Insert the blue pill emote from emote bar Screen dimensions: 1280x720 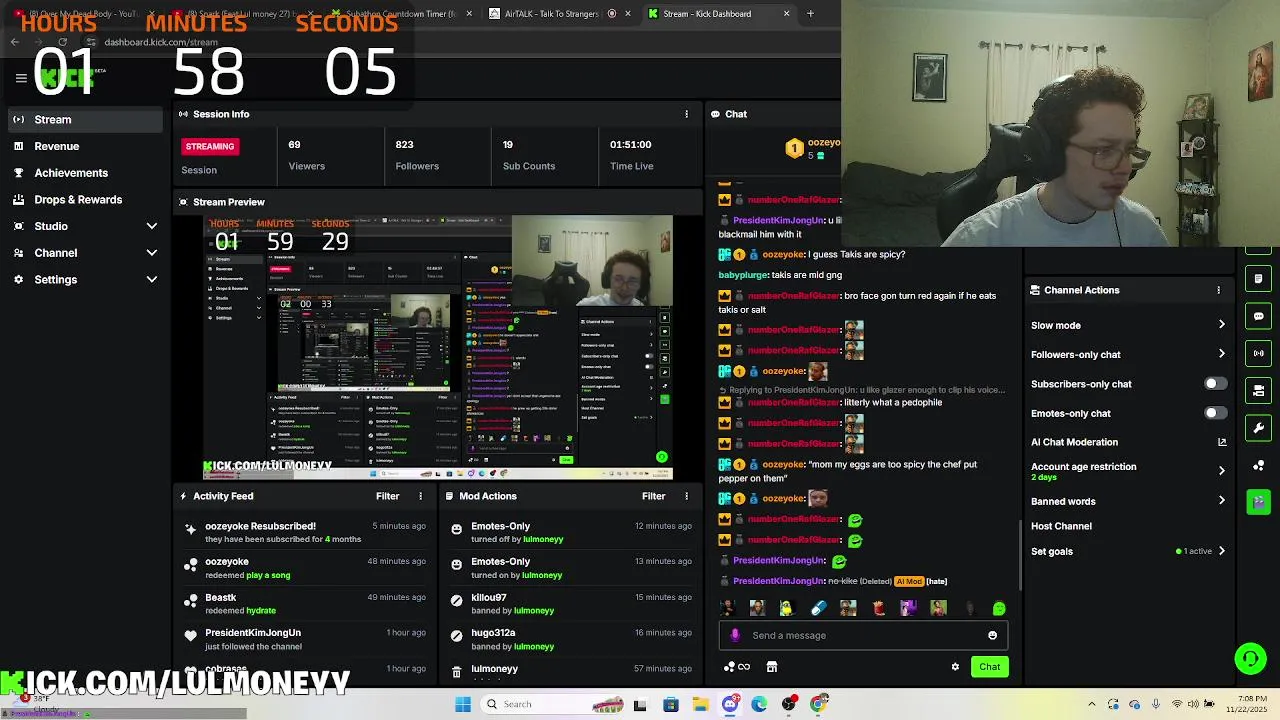point(818,608)
